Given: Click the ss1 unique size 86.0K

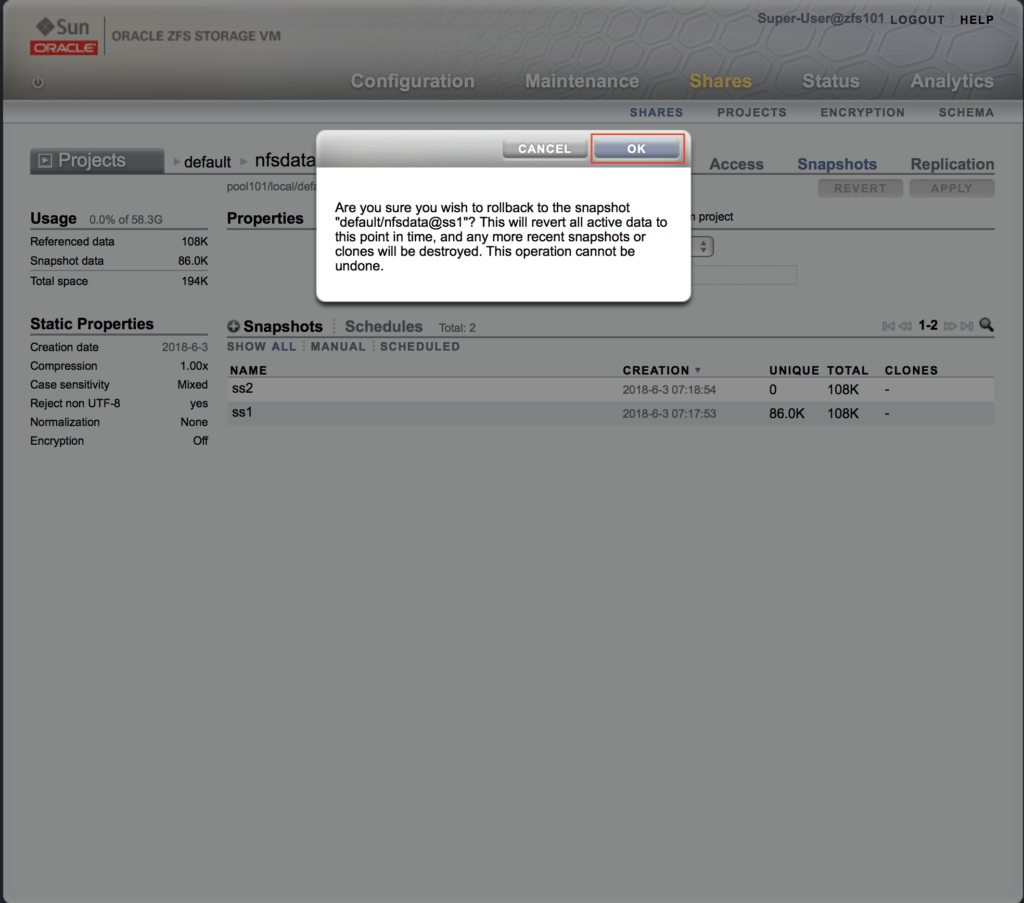Looking at the screenshot, I should click(x=787, y=414).
